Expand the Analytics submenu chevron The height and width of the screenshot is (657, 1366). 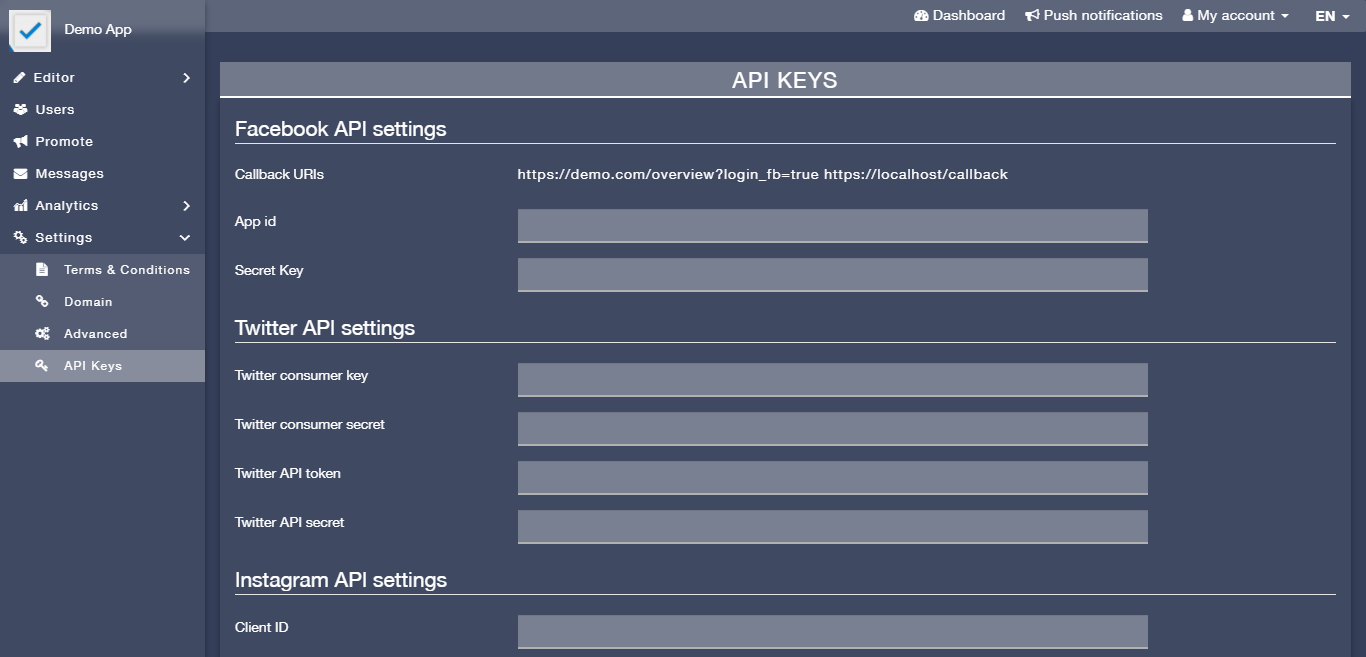186,206
